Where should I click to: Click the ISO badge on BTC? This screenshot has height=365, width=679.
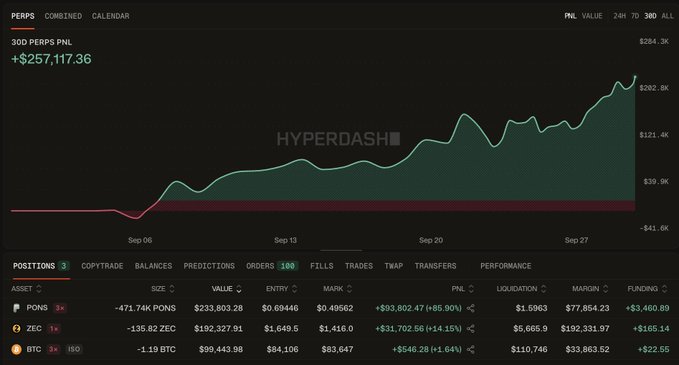click(x=74, y=349)
